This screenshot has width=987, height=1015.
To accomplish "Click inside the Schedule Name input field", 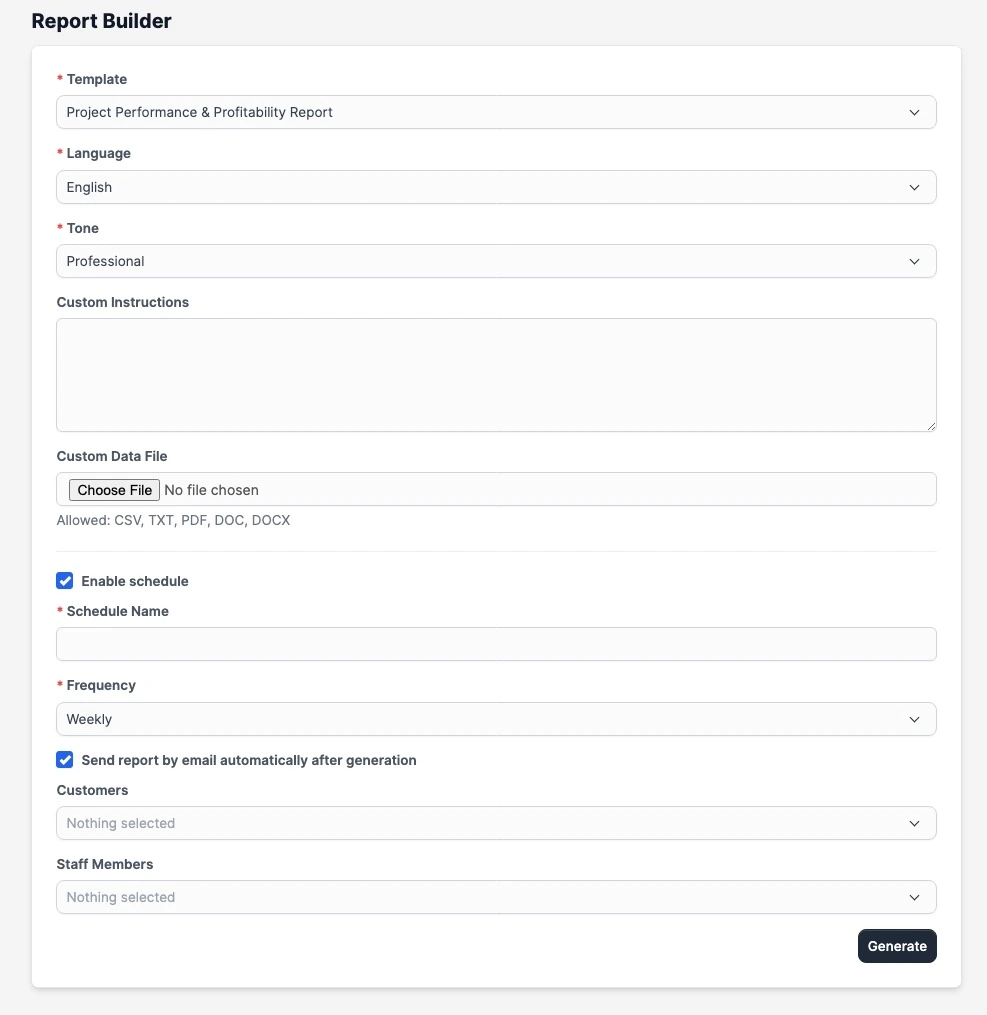I will (x=497, y=644).
